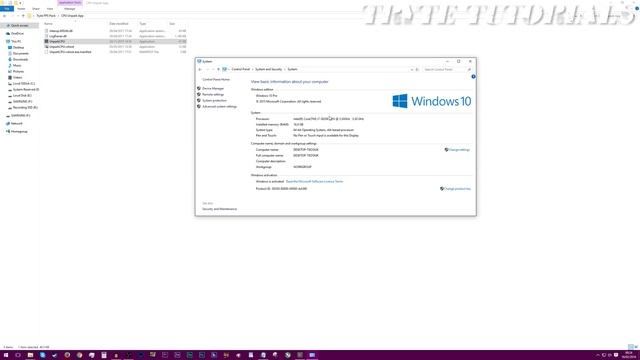Open Videos folder in navigation pane

pos(17,78)
